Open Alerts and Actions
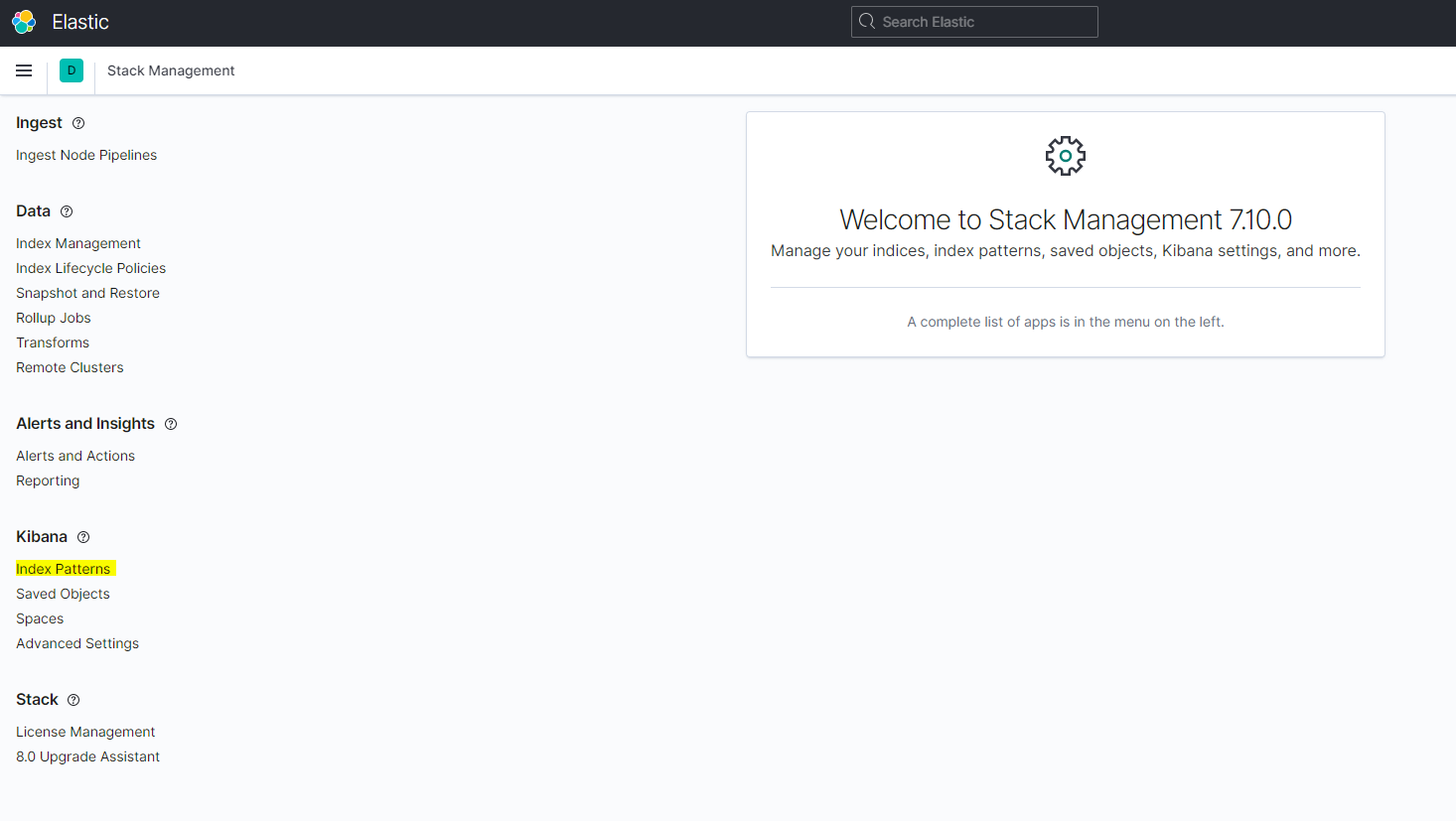 coord(75,456)
